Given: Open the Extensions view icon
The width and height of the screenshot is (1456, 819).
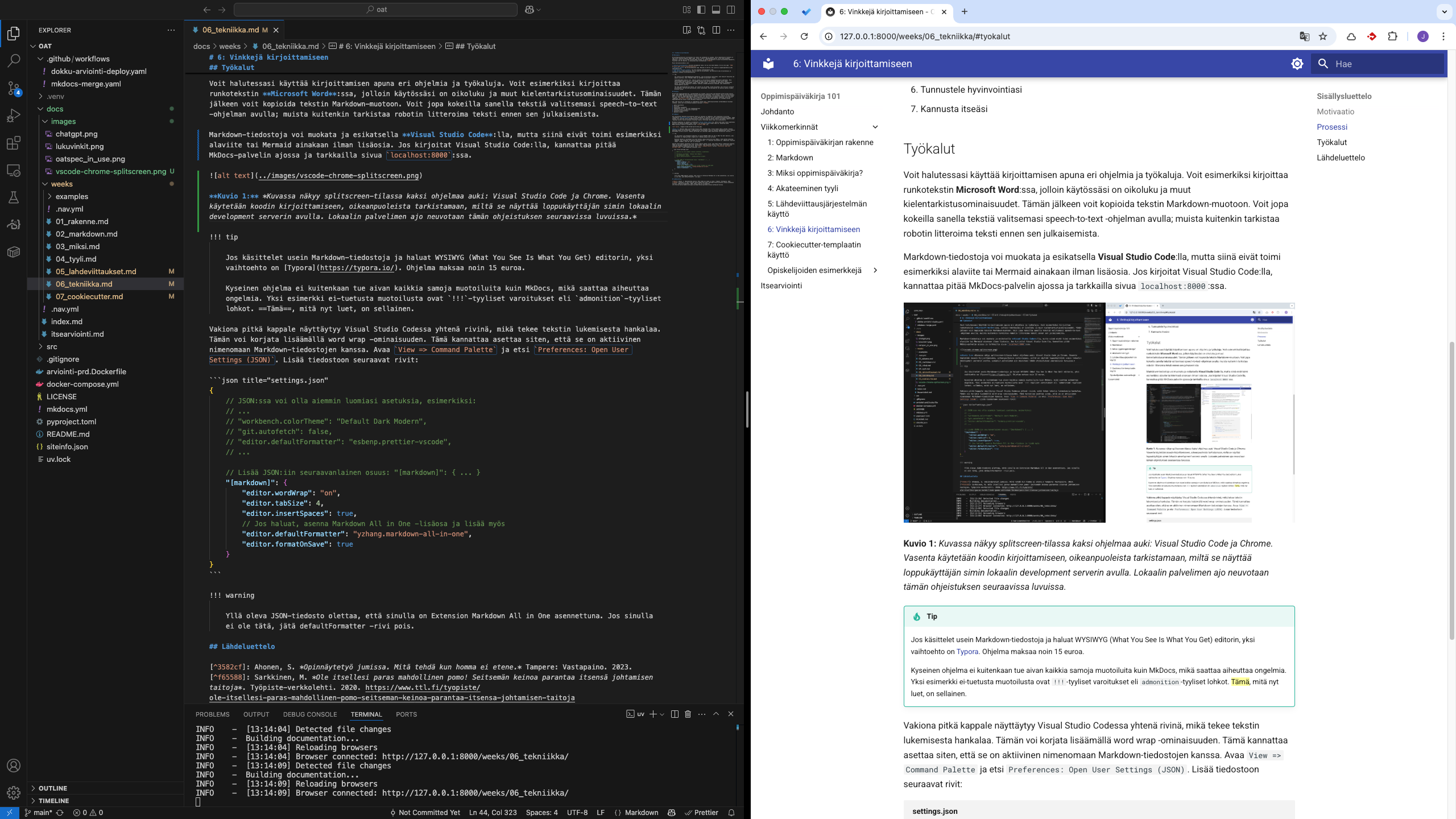Looking at the screenshot, I should click(14, 143).
